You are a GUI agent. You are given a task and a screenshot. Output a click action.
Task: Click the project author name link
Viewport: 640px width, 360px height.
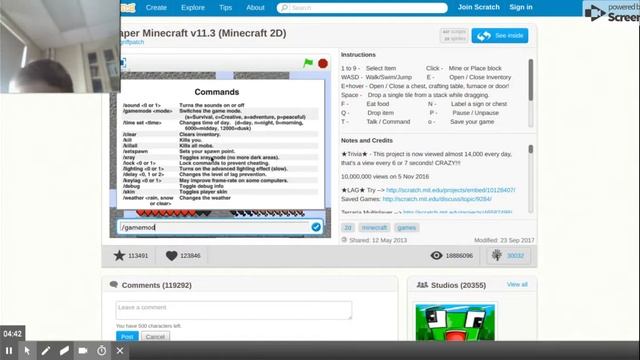133,42
